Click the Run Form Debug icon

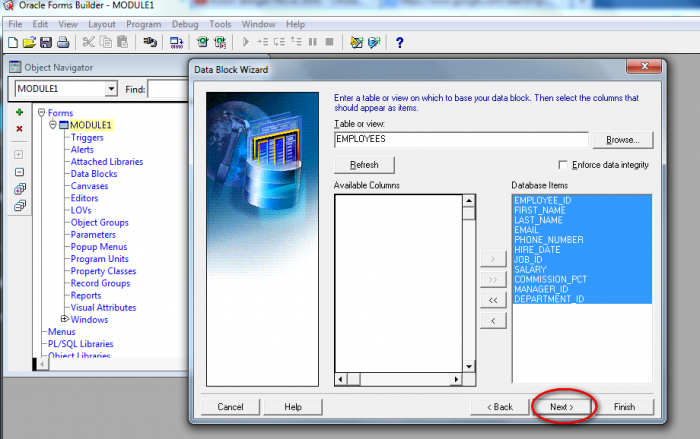[220, 42]
